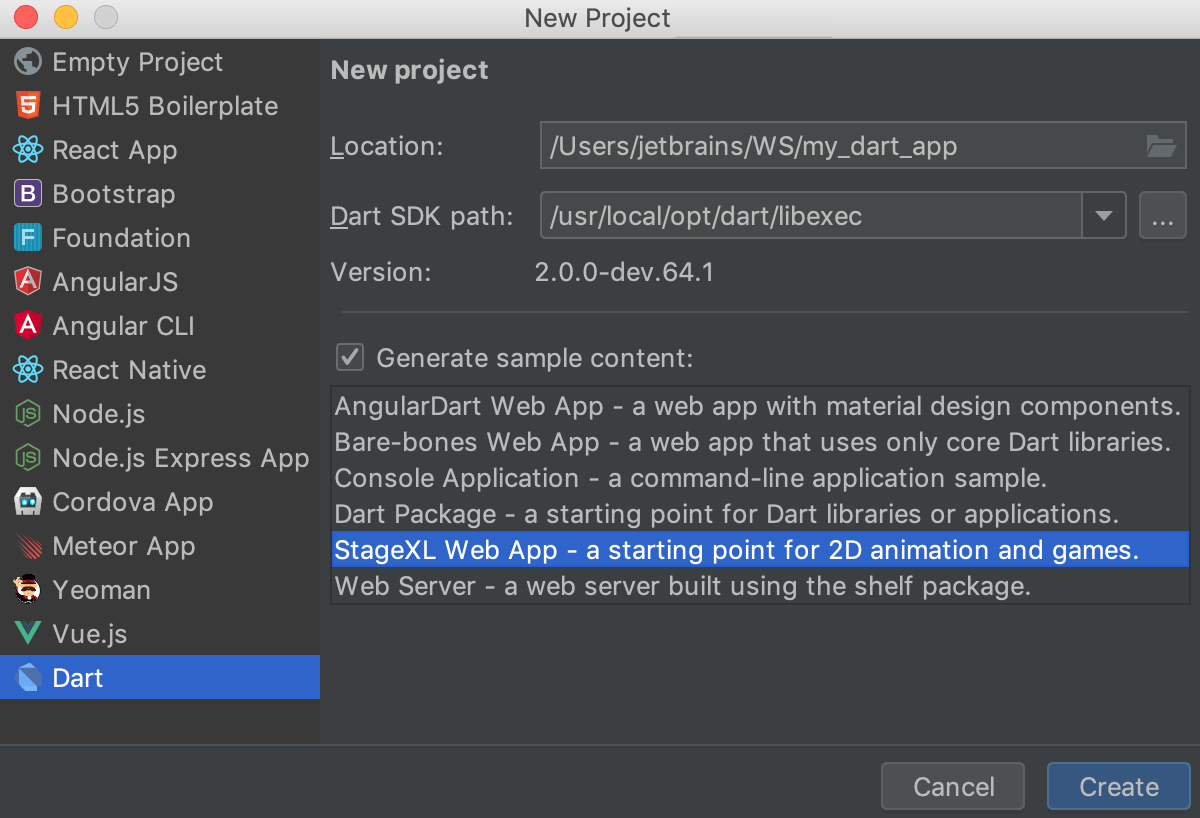Select Empty Project label in list
This screenshot has height=818, width=1200.
point(138,62)
